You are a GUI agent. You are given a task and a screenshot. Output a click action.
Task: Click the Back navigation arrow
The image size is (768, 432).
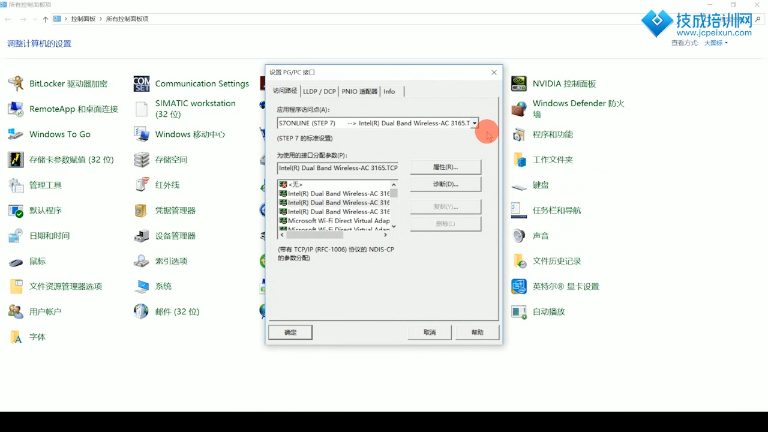(x=8, y=19)
